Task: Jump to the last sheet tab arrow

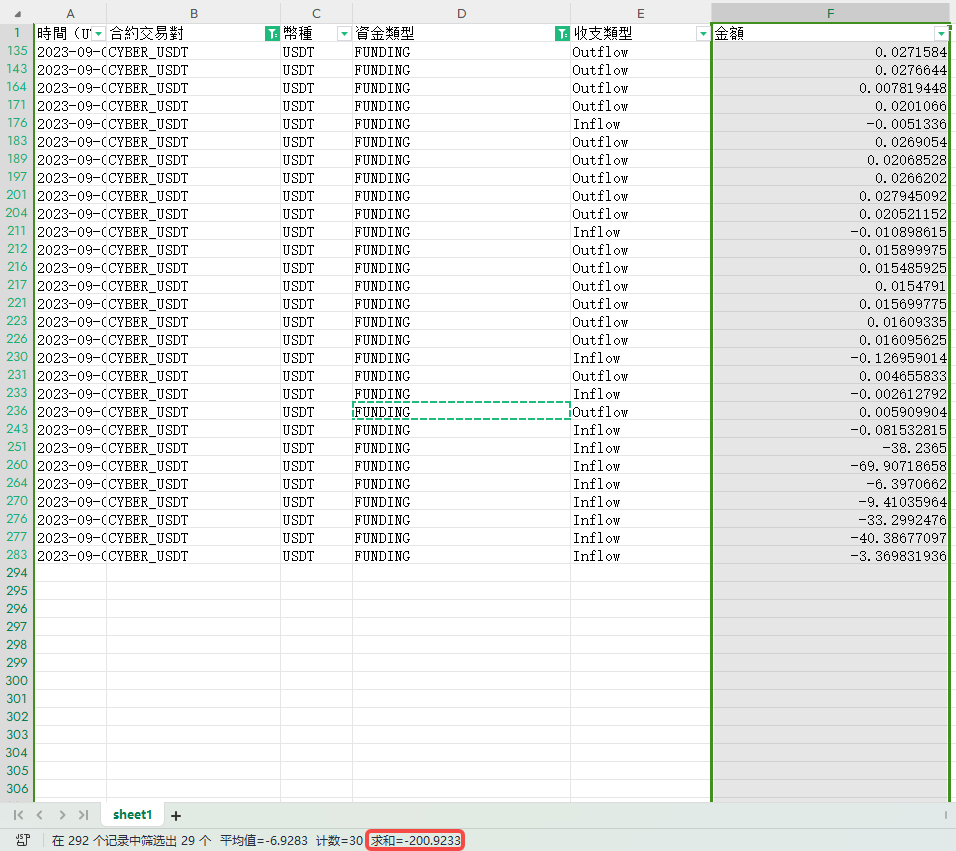Action: [83, 815]
